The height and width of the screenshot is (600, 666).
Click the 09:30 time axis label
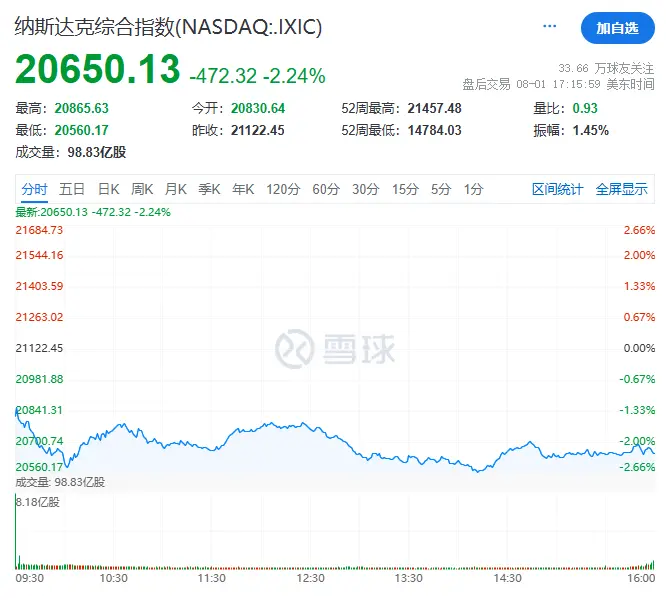click(x=29, y=578)
